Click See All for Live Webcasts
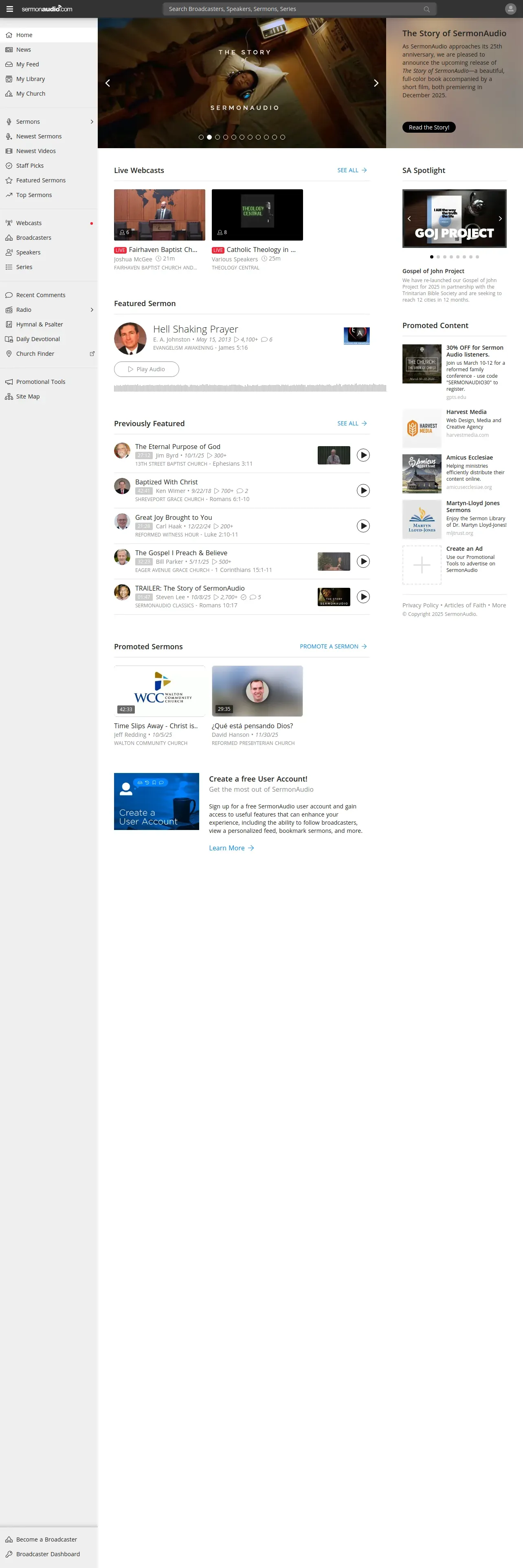523x1568 pixels. coord(352,171)
